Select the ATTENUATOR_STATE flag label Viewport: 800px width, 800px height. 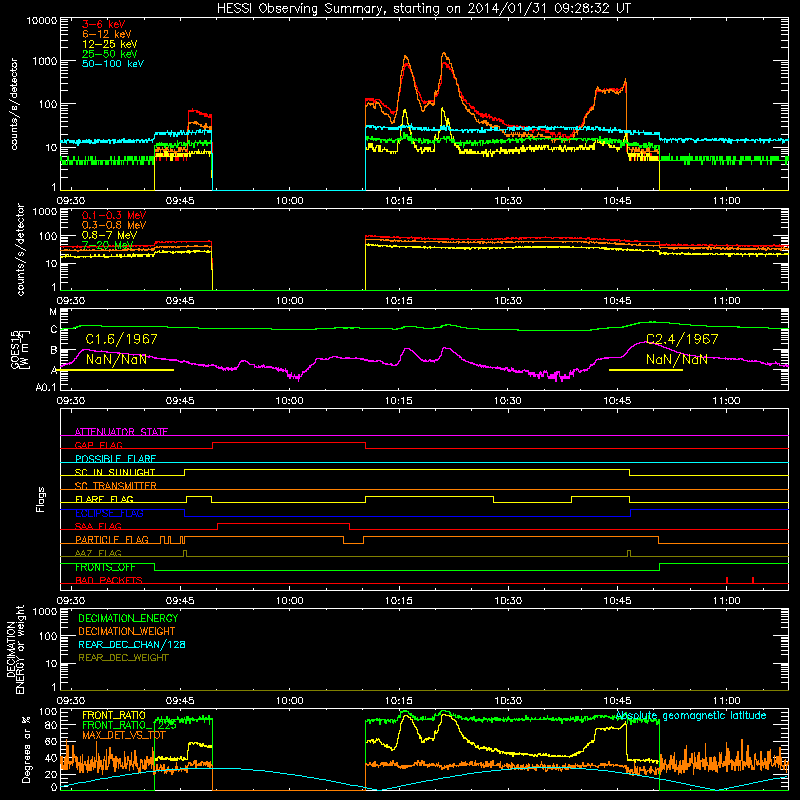click(x=121, y=432)
